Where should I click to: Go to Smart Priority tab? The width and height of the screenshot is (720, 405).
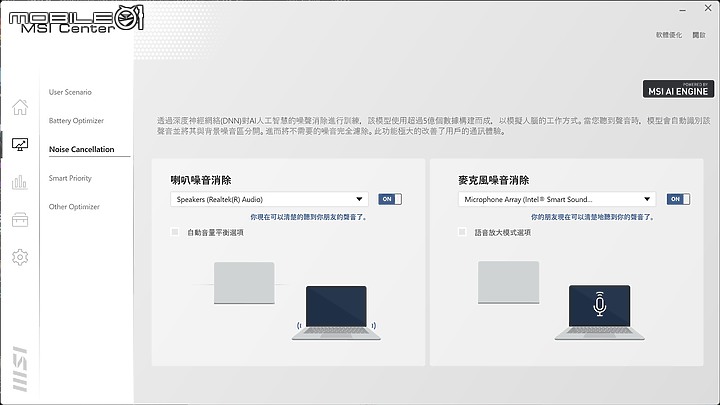click(x=70, y=178)
